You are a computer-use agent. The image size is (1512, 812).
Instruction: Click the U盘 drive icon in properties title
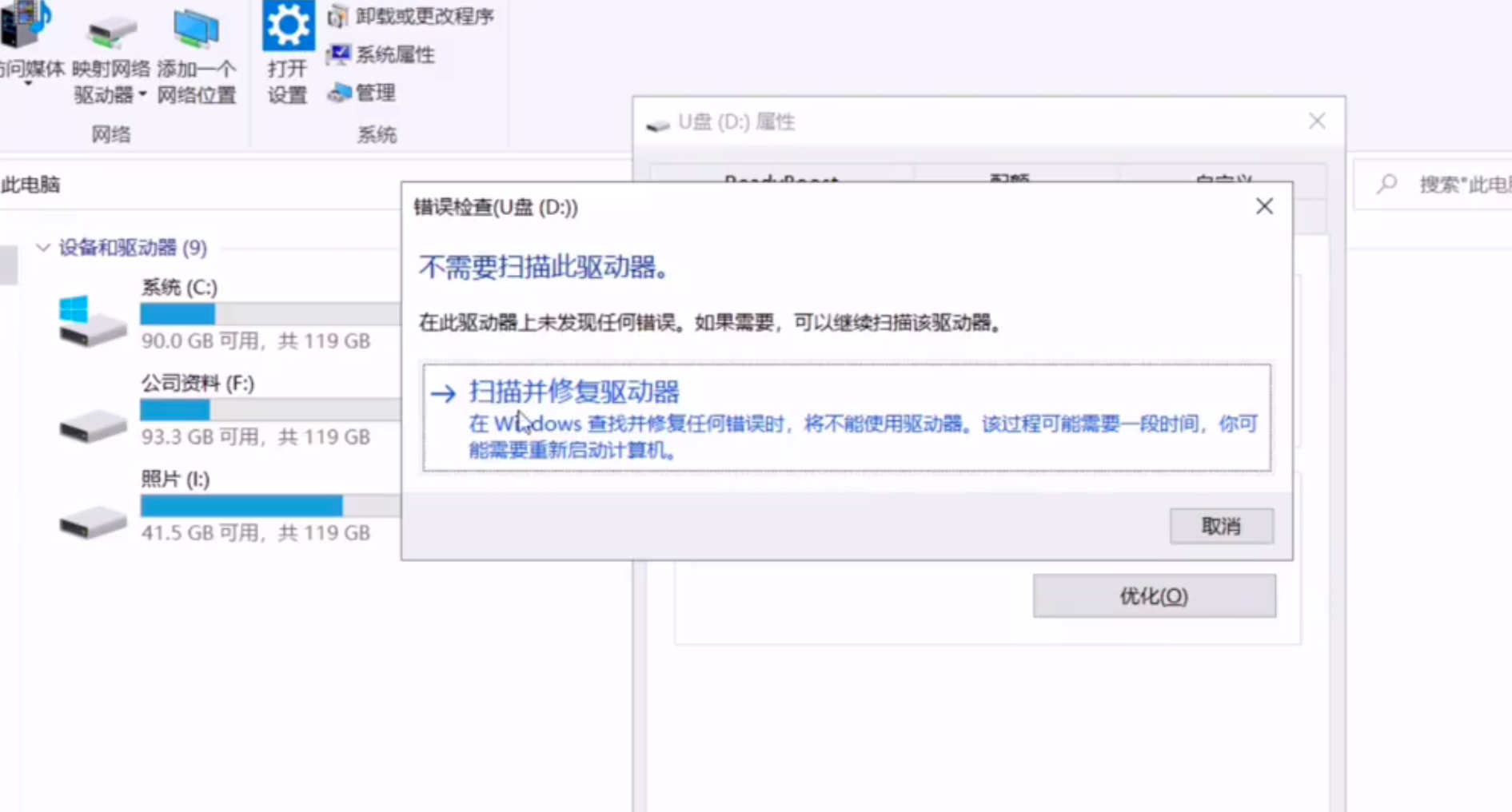[x=657, y=124]
